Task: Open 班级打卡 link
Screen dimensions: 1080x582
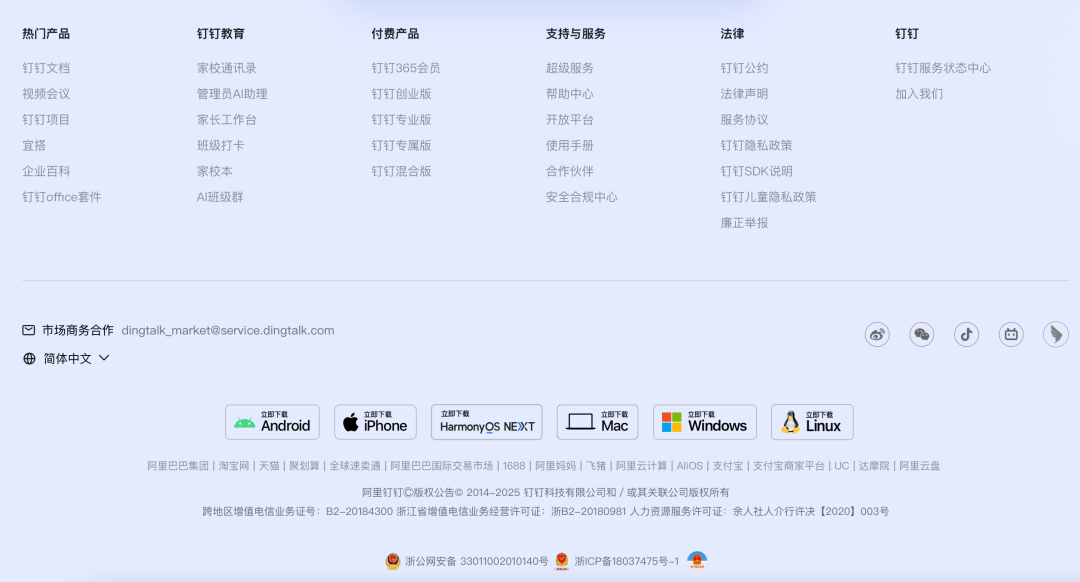Action: (x=220, y=145)
